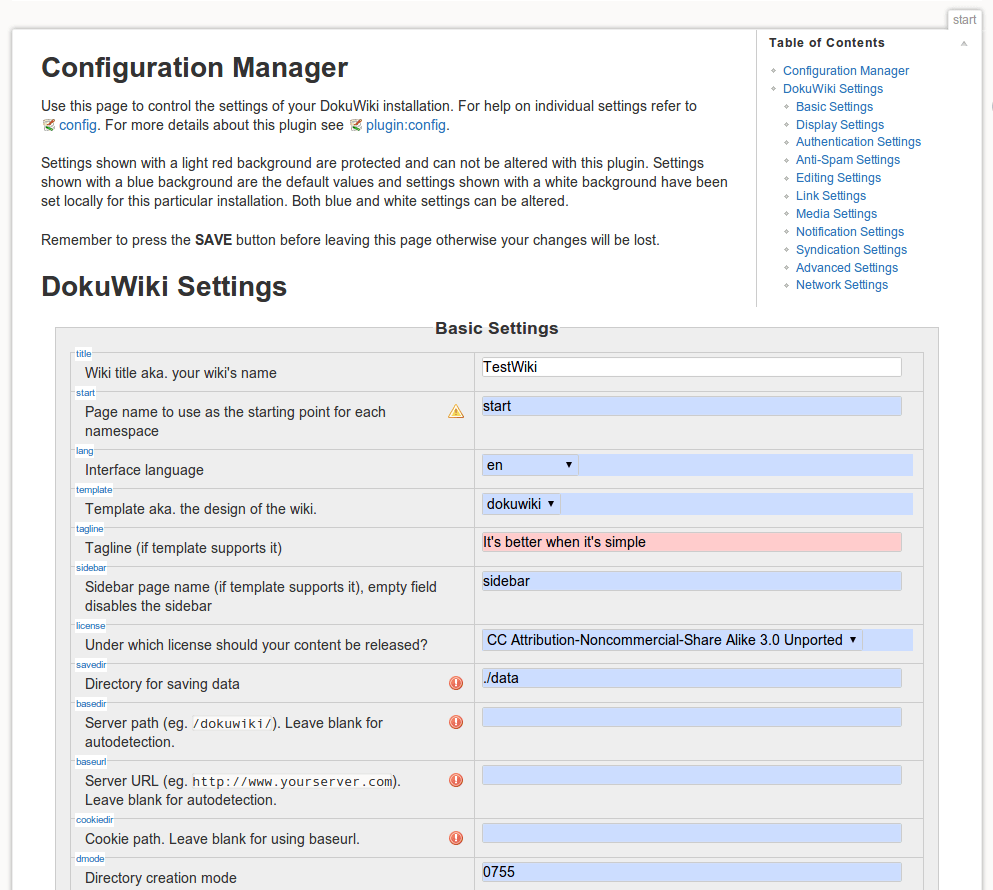Open the template dropdown showing dokuwiki
Image resolution: width=993 pixels, height=890 pixels.
pyautogui.click(x=521, y=504)
